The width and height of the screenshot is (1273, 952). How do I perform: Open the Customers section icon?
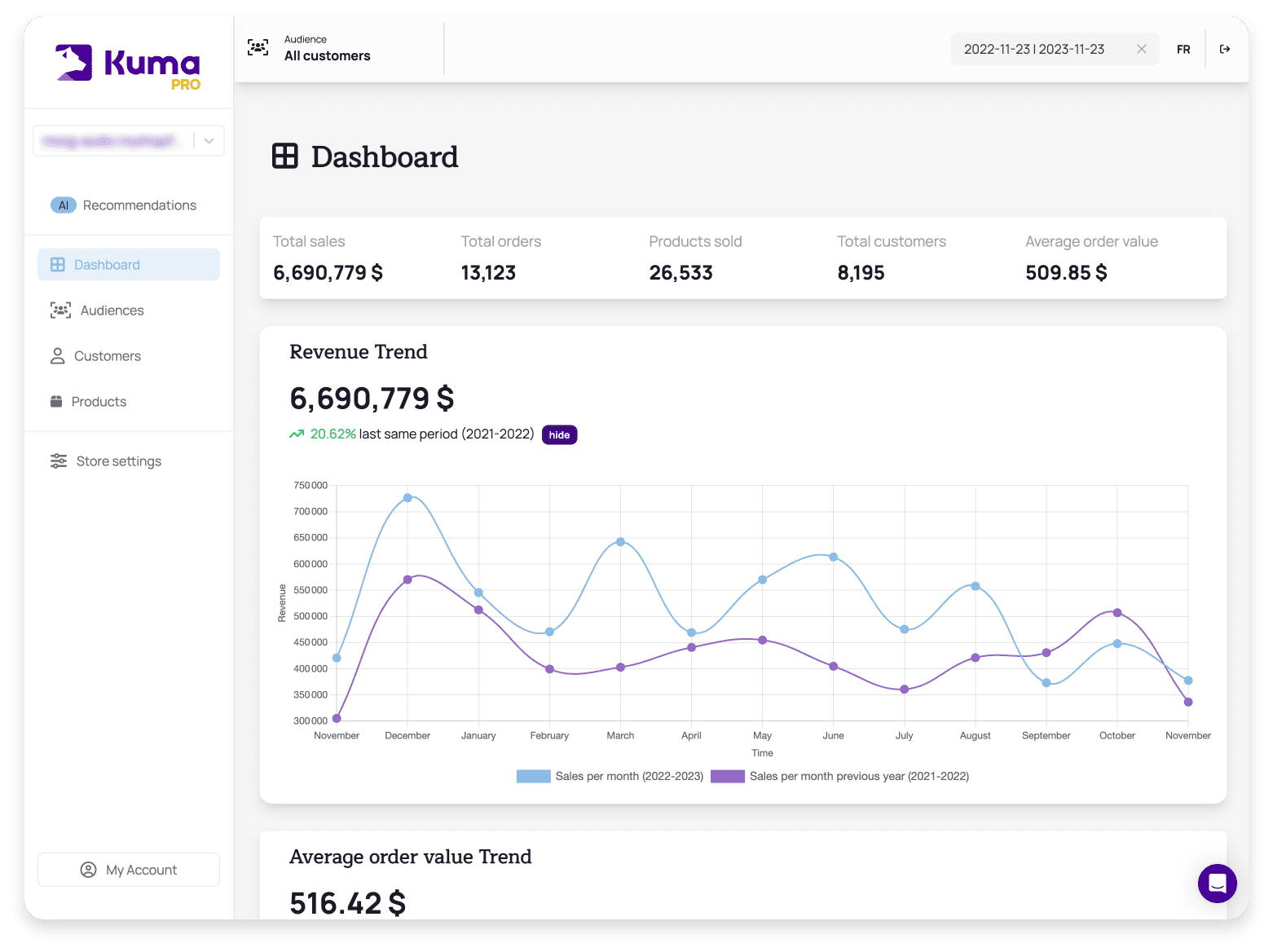pyautogui.click(x=57, y=355)
